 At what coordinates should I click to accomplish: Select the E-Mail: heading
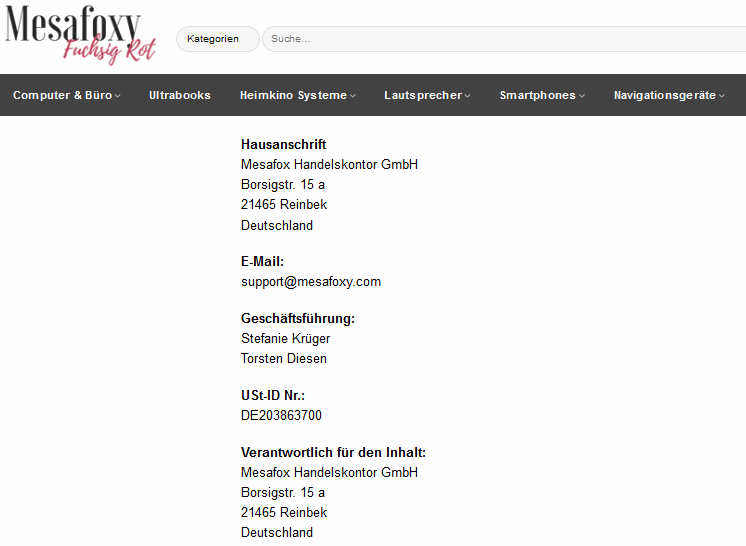point(262,262)
